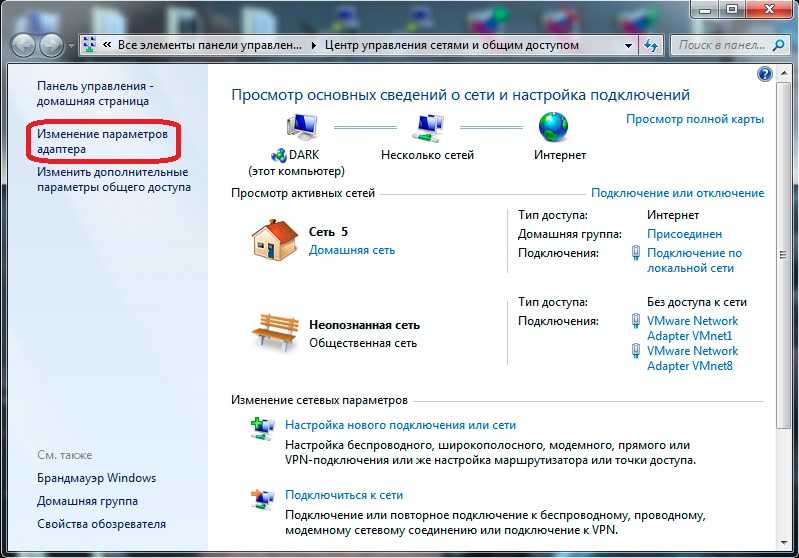
Task: Click 'Центр управления сетями и общим доступом' breadcrumb
Action: point(451,45)
